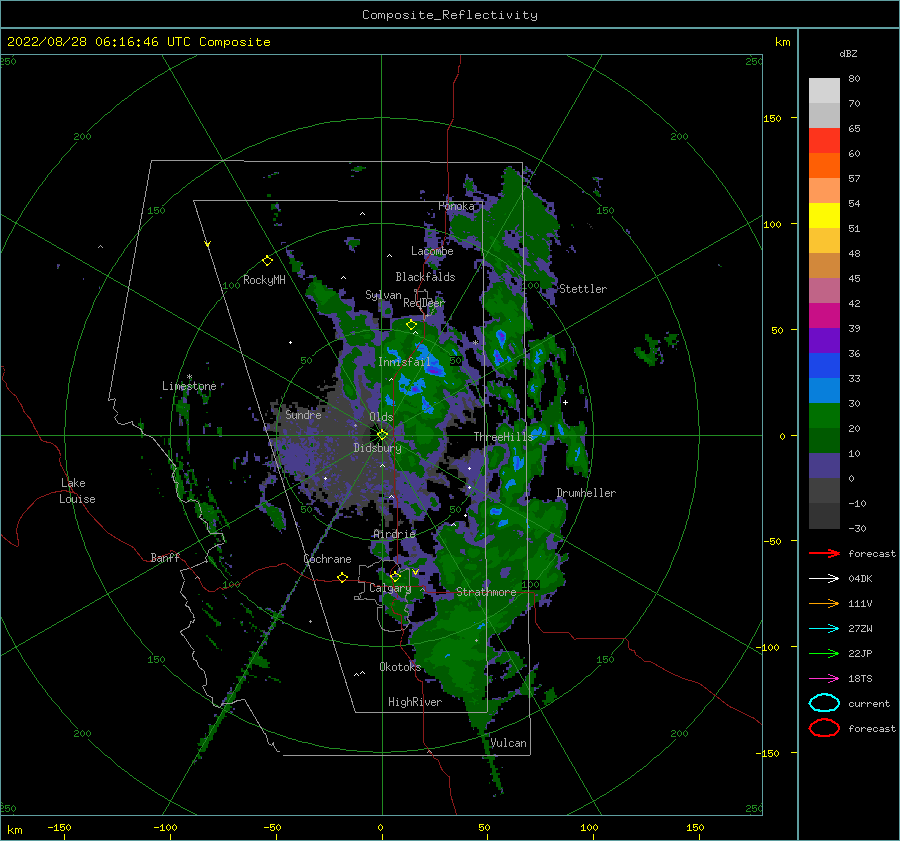Click the Sylvan label
The width and height of the screenshot is (900, 841).
point(383,295)
